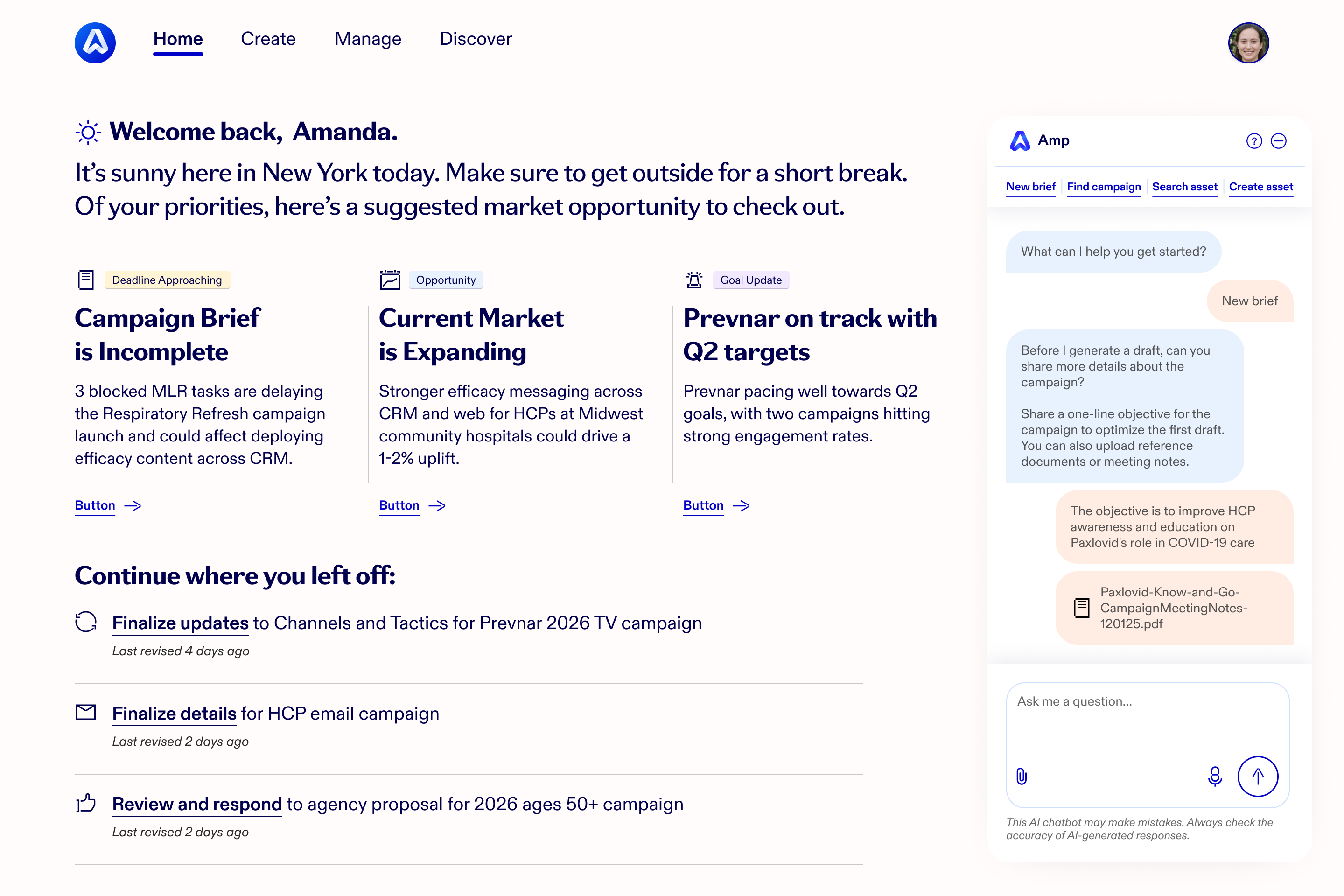The width and height of the screenshot is (1344, 896).
Task: Go to the Home tab
Action: point(178,39)
